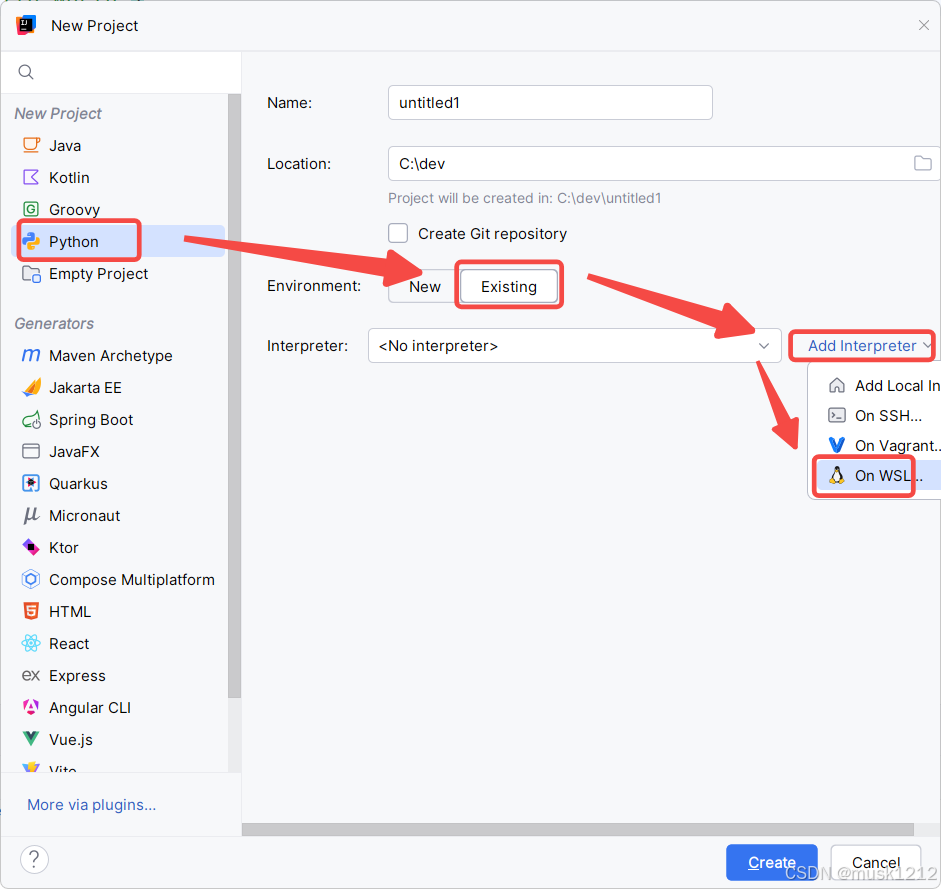Click the Maven Archetype m icon
The width and height of the screenshot is (941, 889).
(31, 355)
